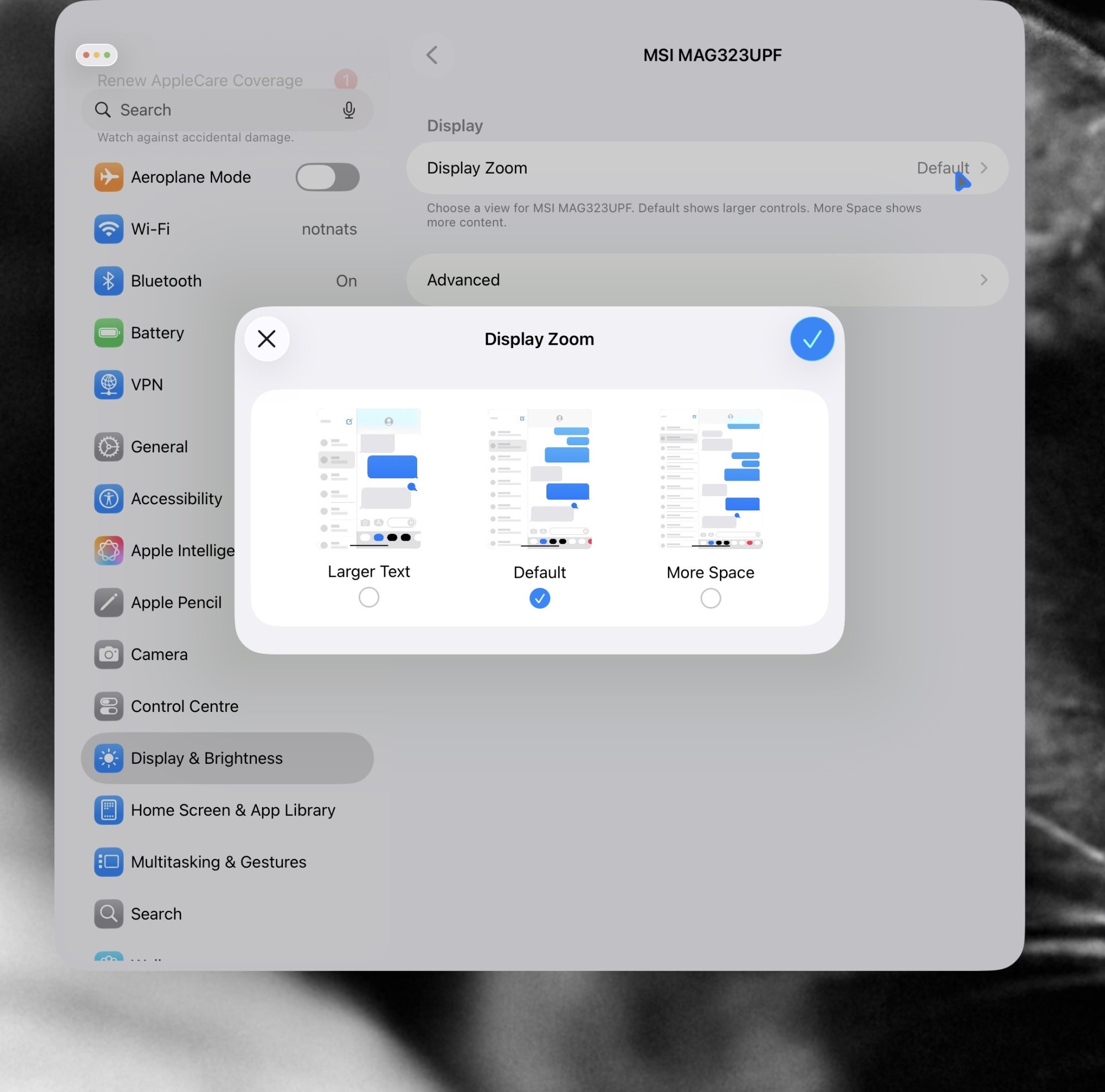
Task: Open Camera settings icon
Action: click(x=108, y=654)
